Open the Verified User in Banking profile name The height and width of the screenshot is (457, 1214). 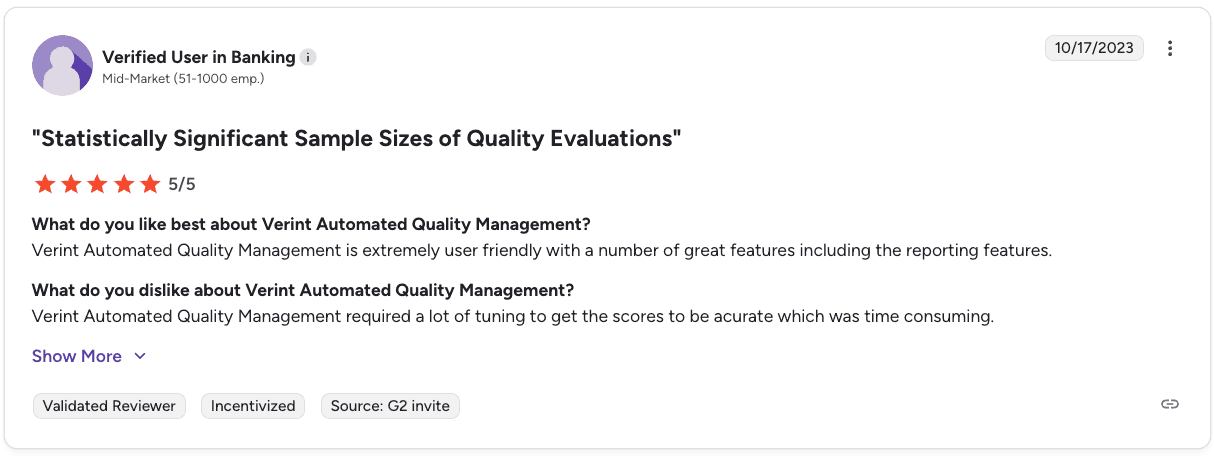click(x=199, y=57)
